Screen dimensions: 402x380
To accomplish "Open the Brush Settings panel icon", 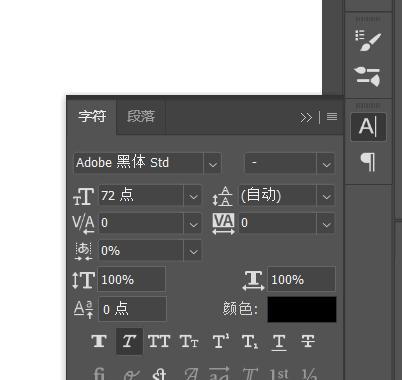I will click(x=368, y=41).
